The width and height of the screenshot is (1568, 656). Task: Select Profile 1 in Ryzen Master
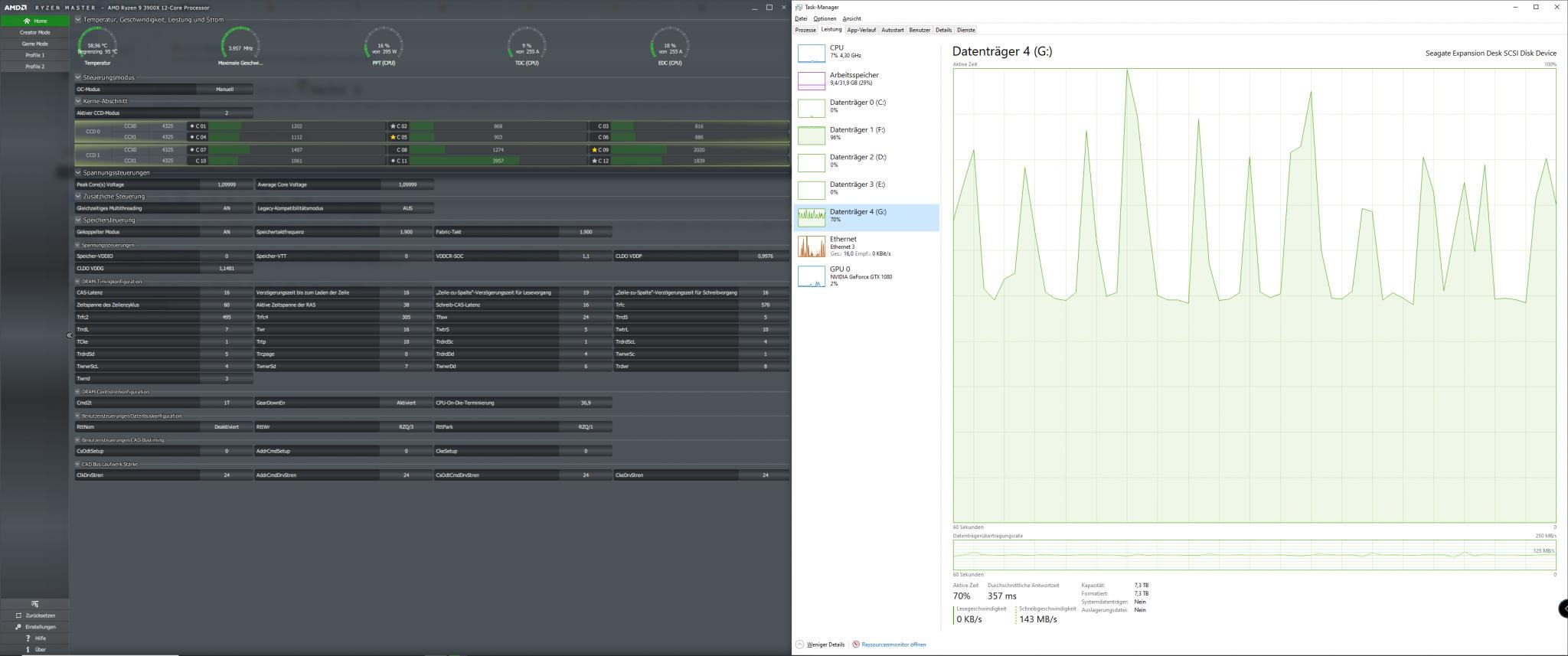tap(34, 55)
